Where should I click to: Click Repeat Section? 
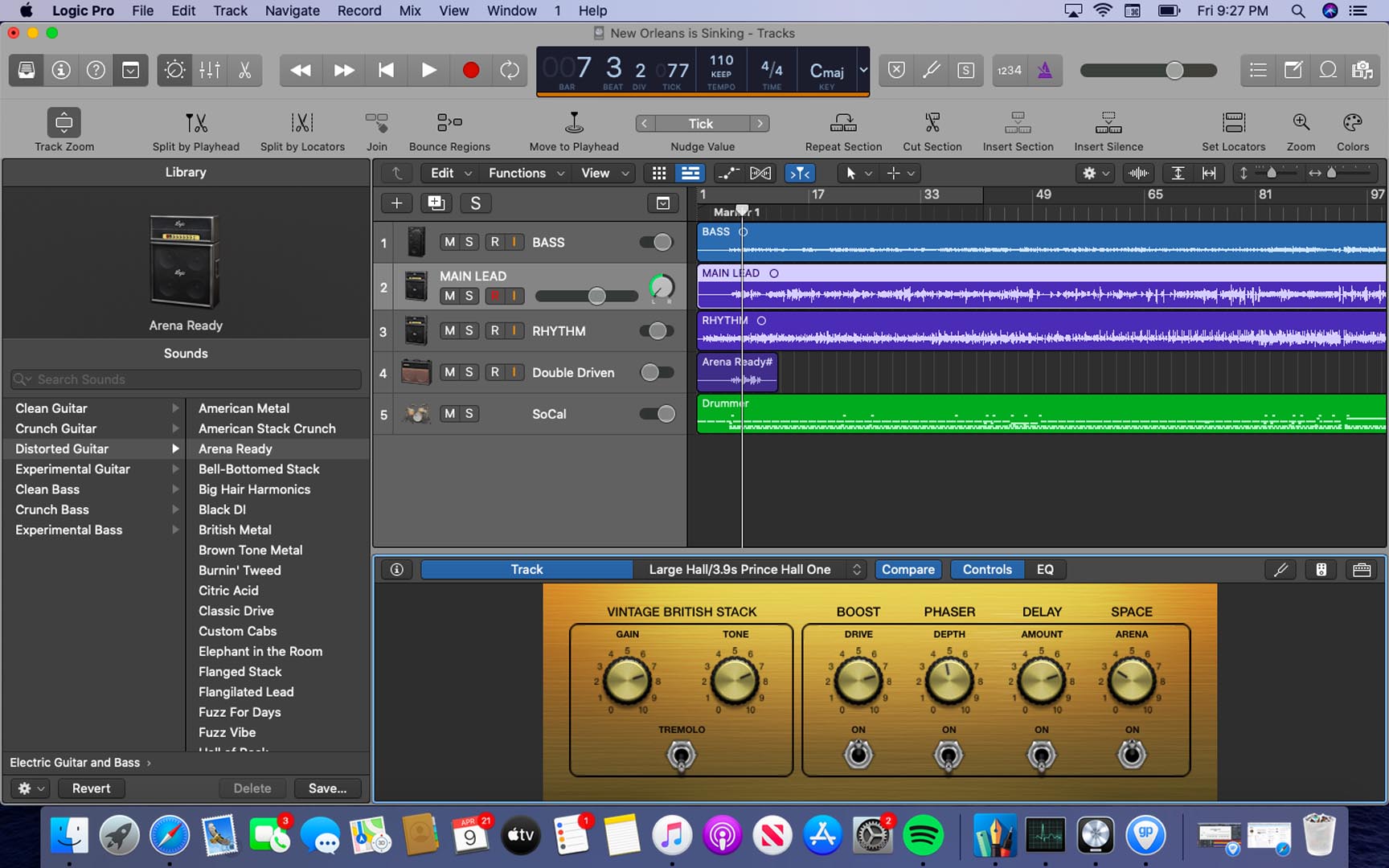pyautogui.click(x=843, y=129)
